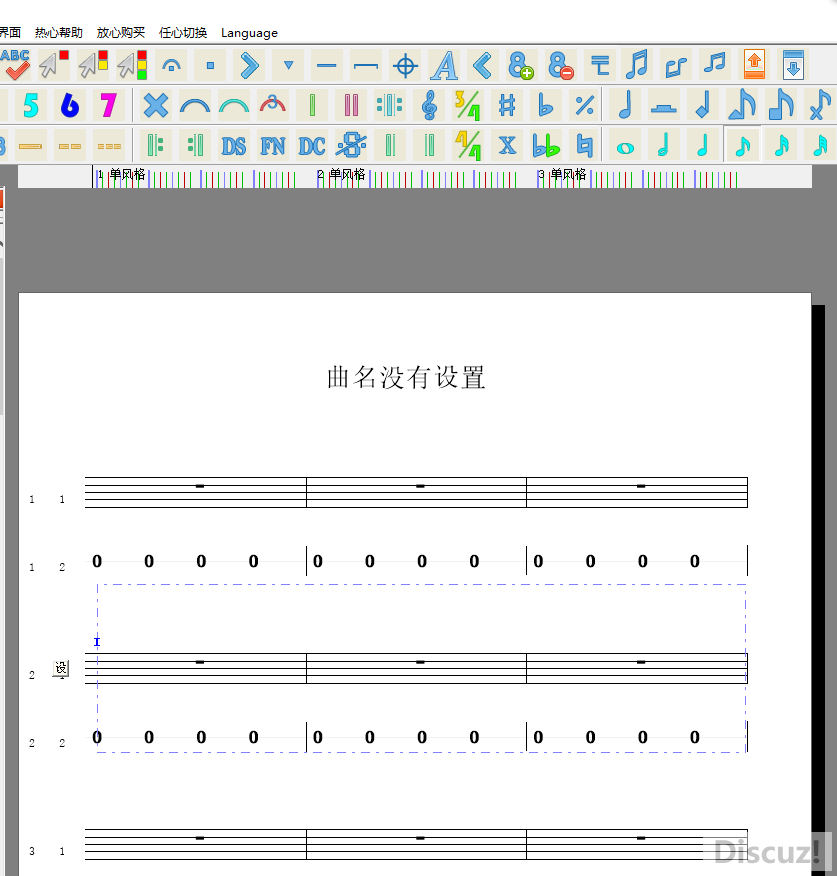The image size is (837, 876).
Task: Add a staccato dot articulation
Action: pyautogui.click(x=210, y=65)
